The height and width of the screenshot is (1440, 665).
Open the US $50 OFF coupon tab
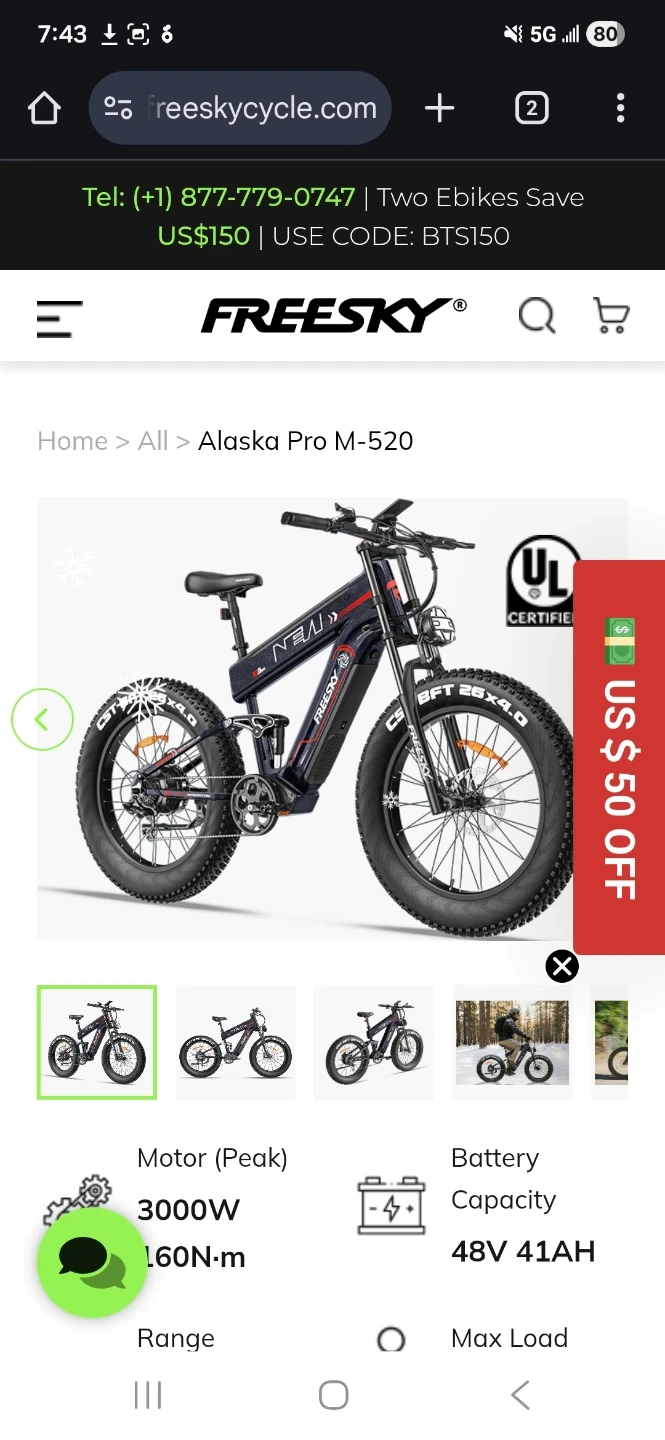(x=619, y=757)
